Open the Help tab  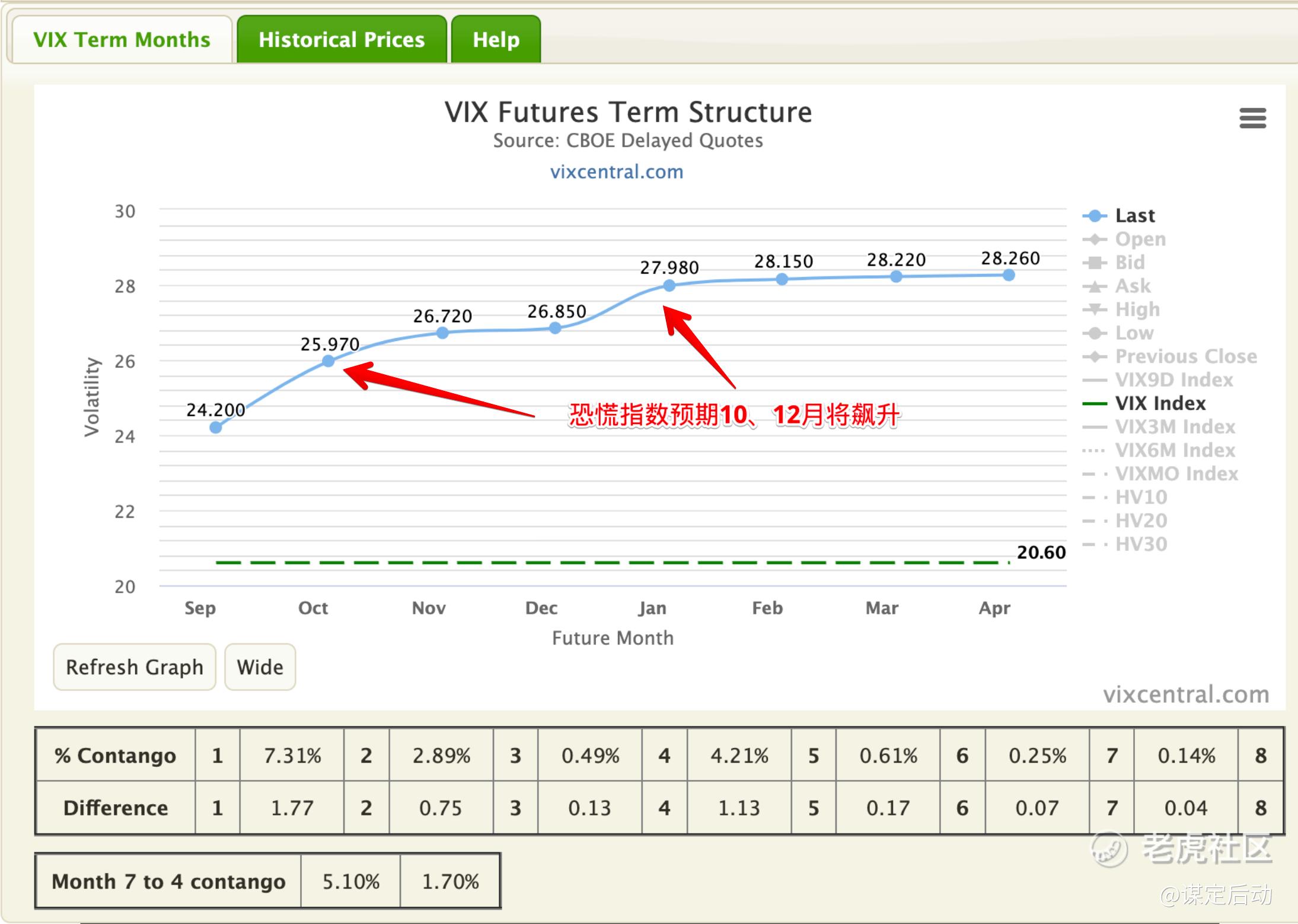496,40
